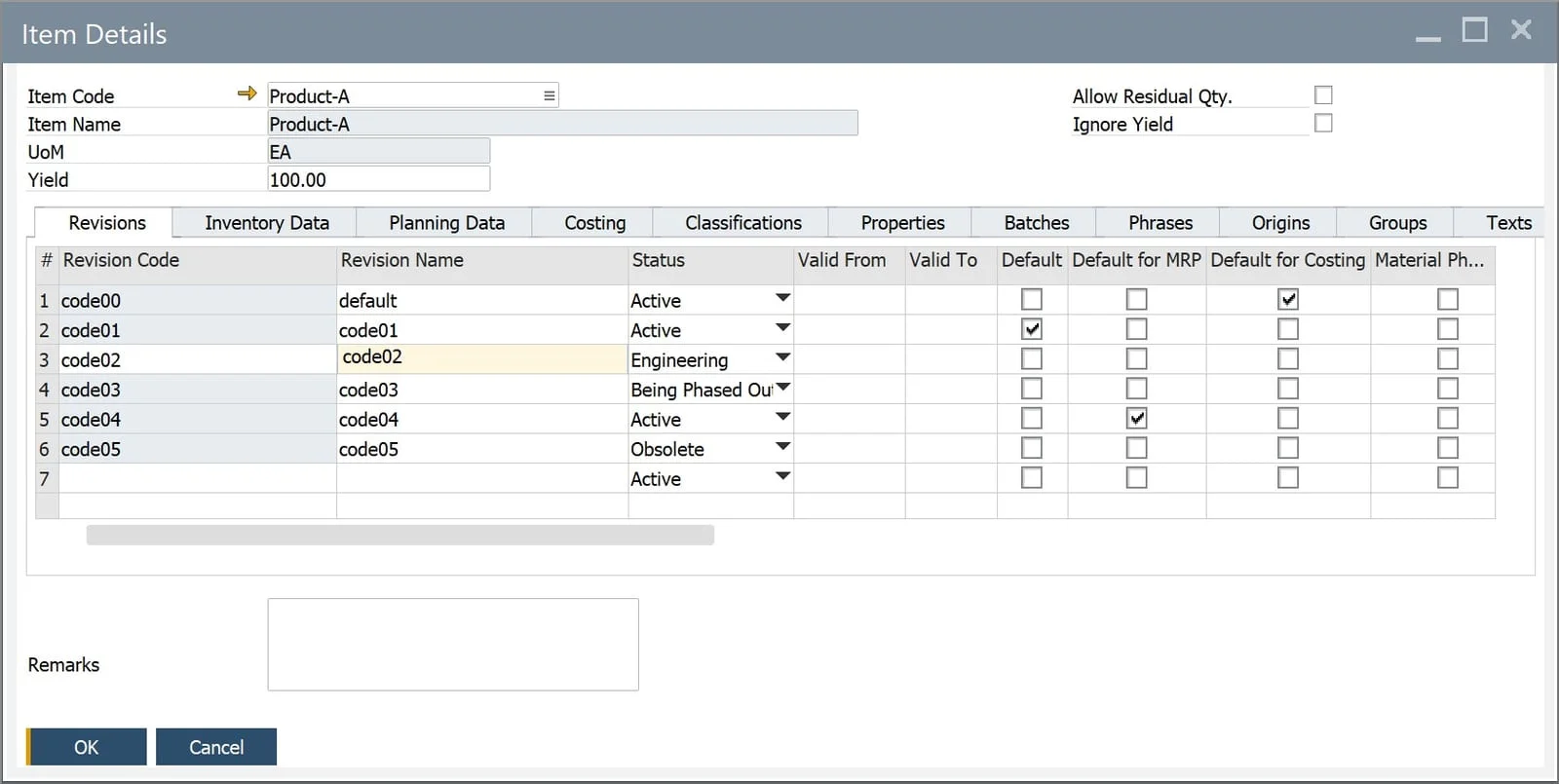
Task: Click the Yield field showing 100.00
Action: (379, 179)
